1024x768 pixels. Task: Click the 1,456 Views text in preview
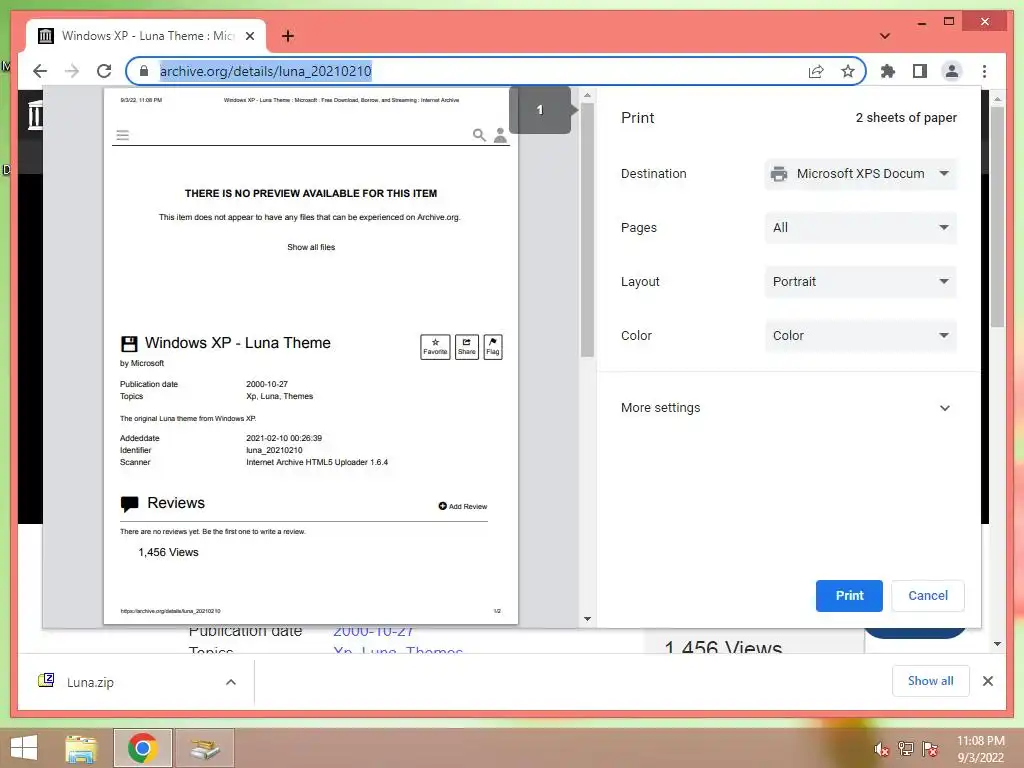point(168,552)
